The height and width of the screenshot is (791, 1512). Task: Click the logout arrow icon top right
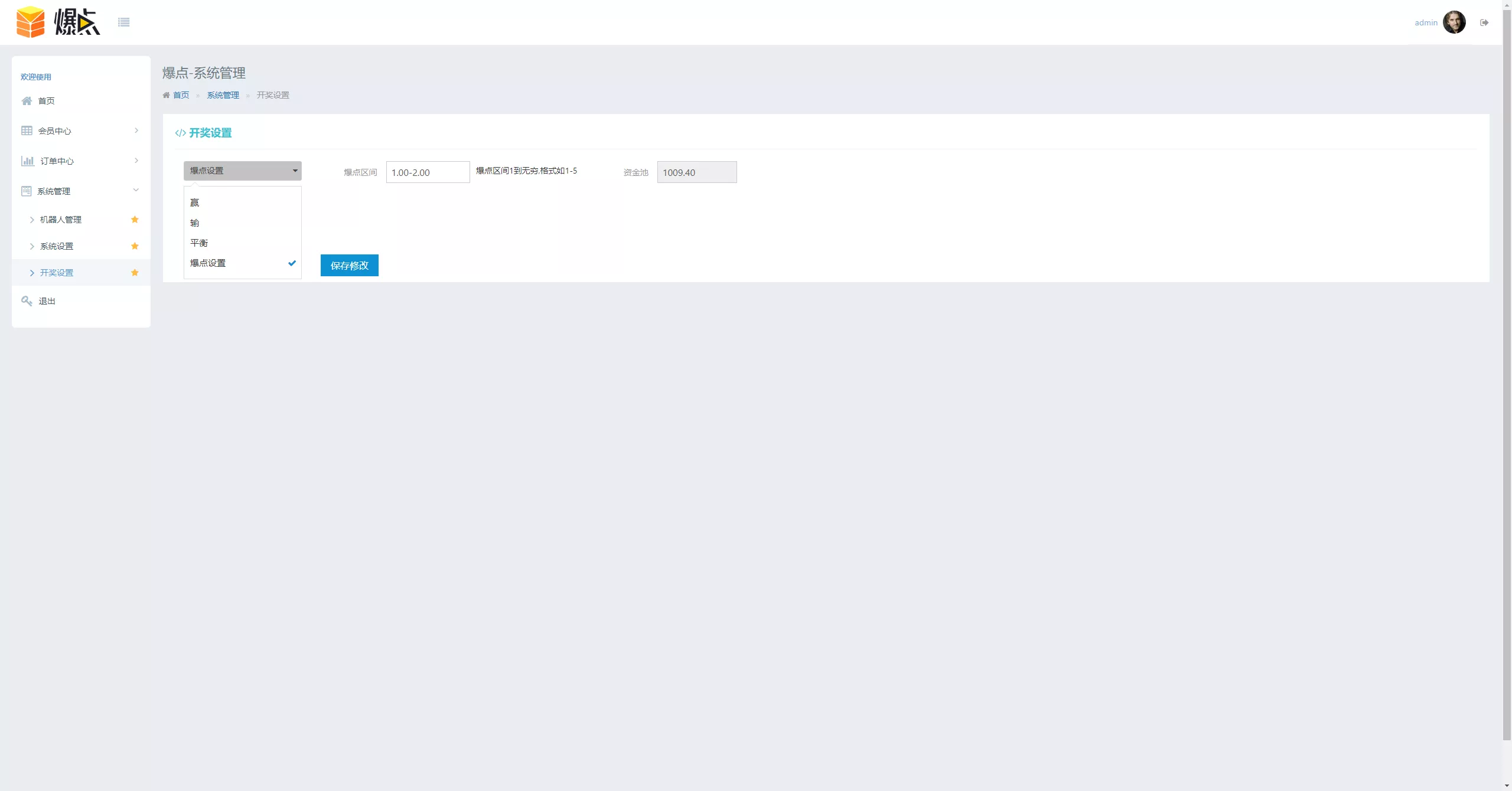pos(1484,22)
